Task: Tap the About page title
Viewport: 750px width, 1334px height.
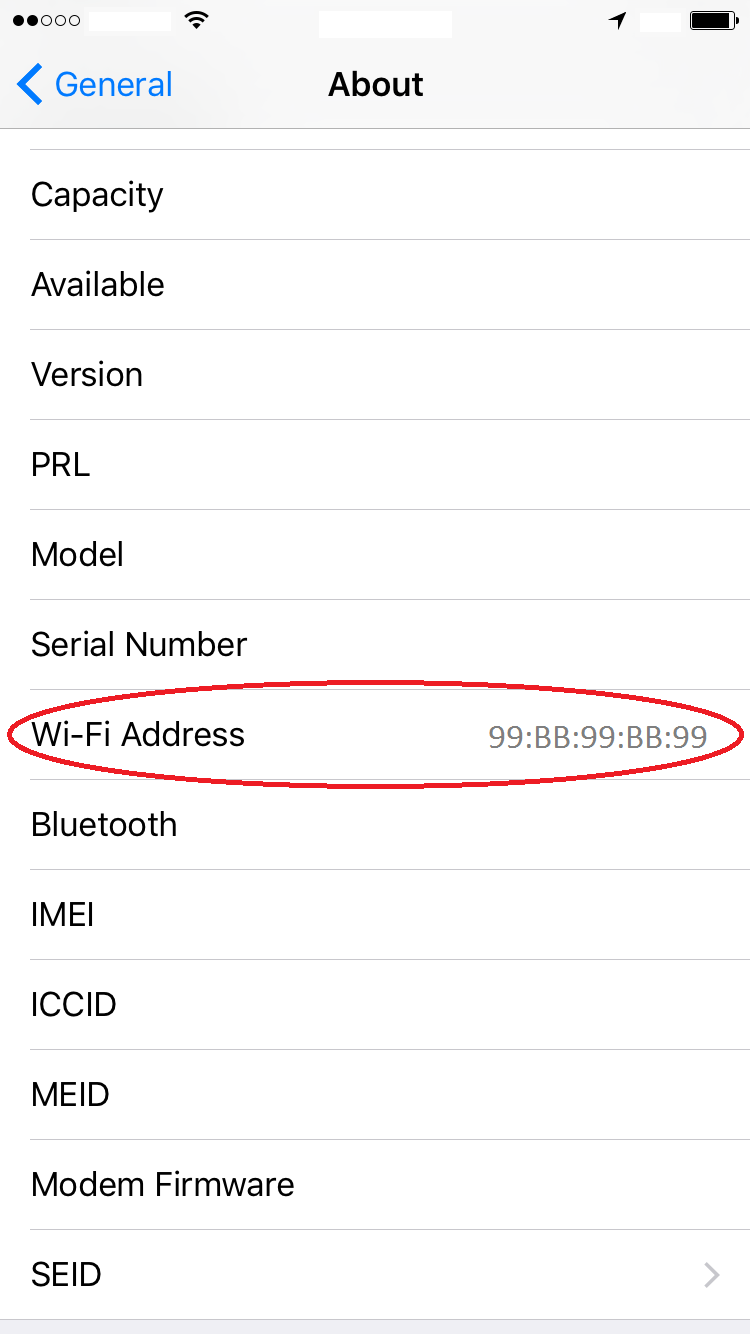Action: point(375,85)
